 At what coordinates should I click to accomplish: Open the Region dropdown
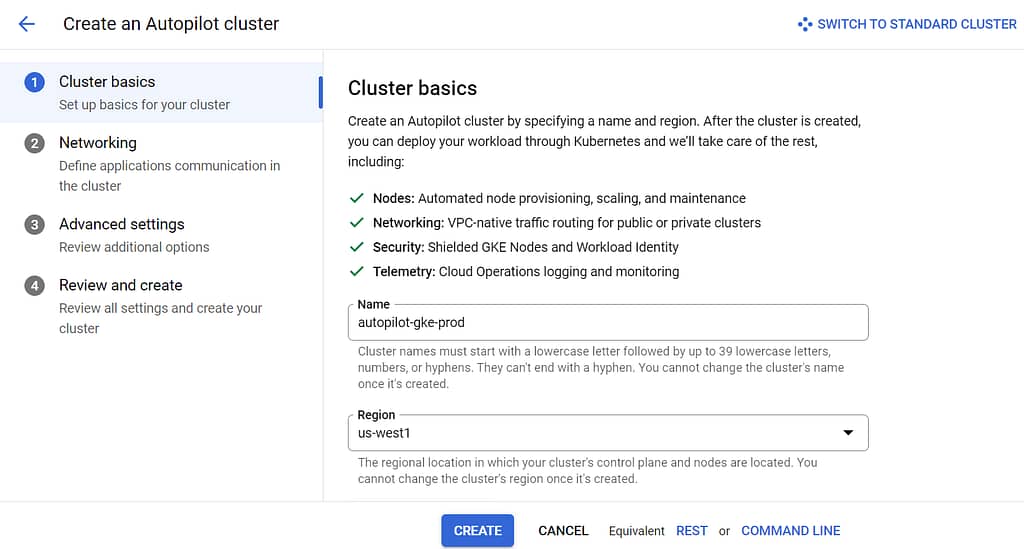608,433
